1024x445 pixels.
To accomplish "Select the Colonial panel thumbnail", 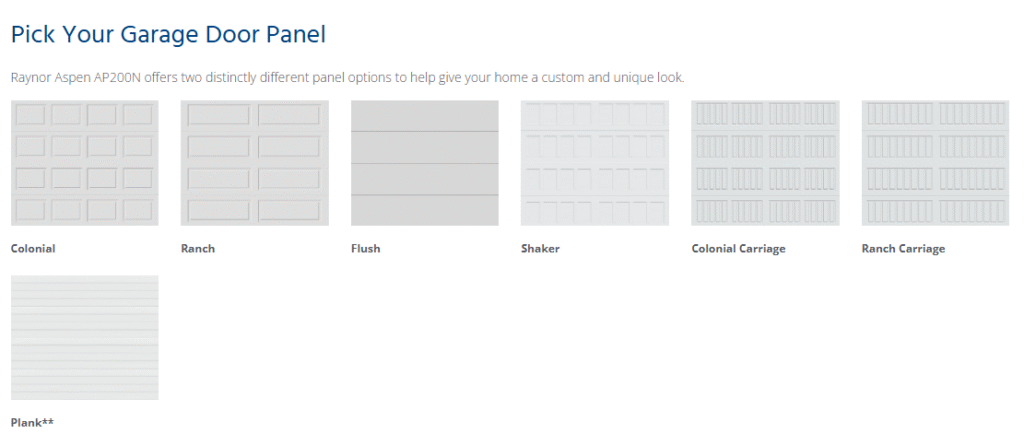I will [x=85, y=163].
